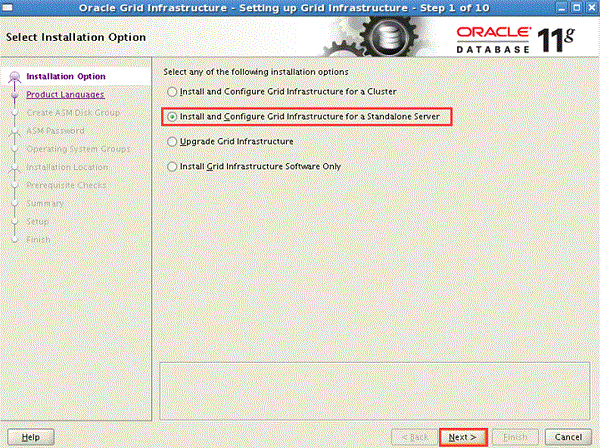Open the Product Languages step link

(x=65, y=94)
